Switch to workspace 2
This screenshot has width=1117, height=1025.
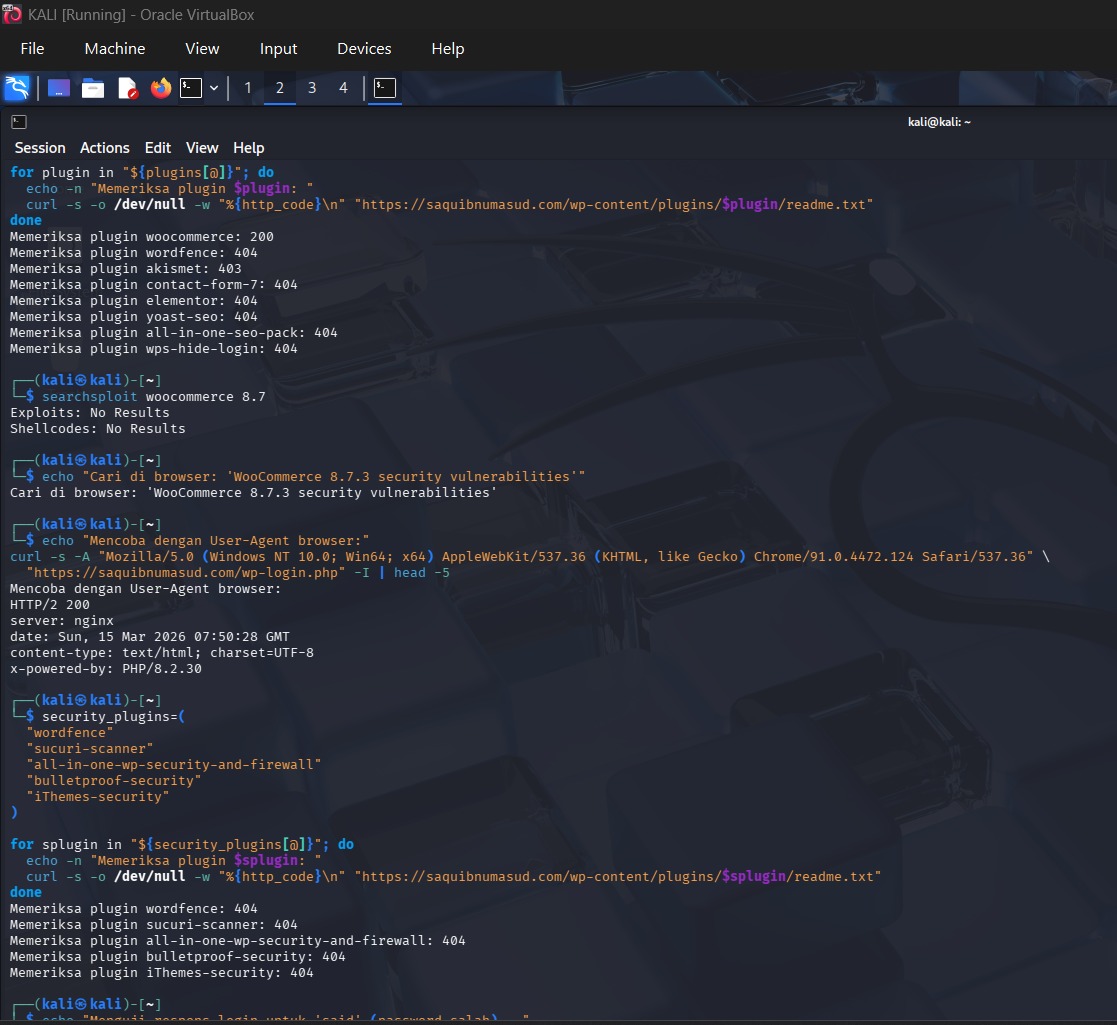point(280,88)
